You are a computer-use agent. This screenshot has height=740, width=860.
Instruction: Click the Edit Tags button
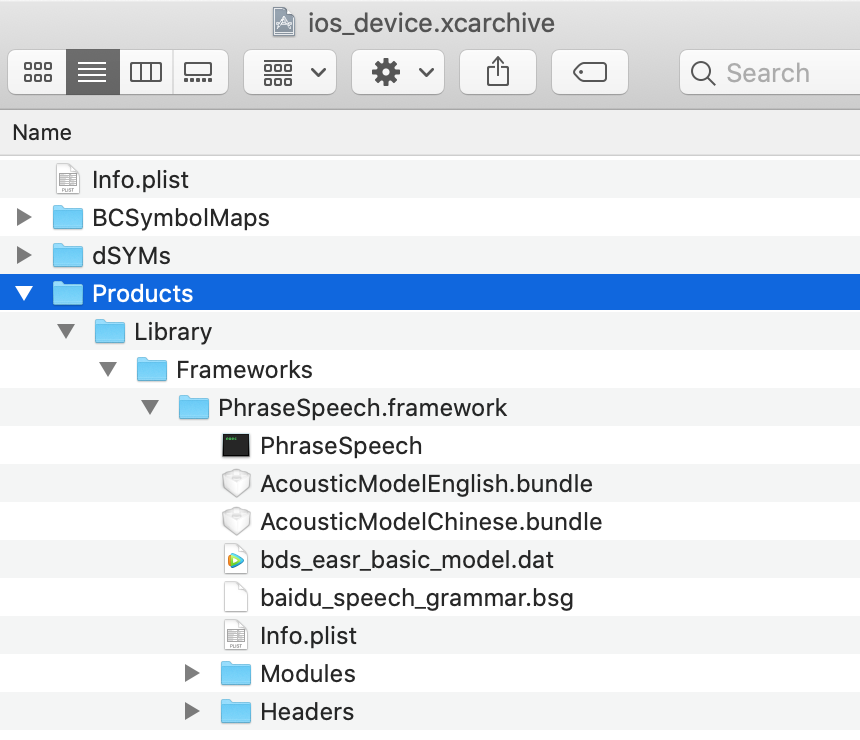click(x=590, y=72)
